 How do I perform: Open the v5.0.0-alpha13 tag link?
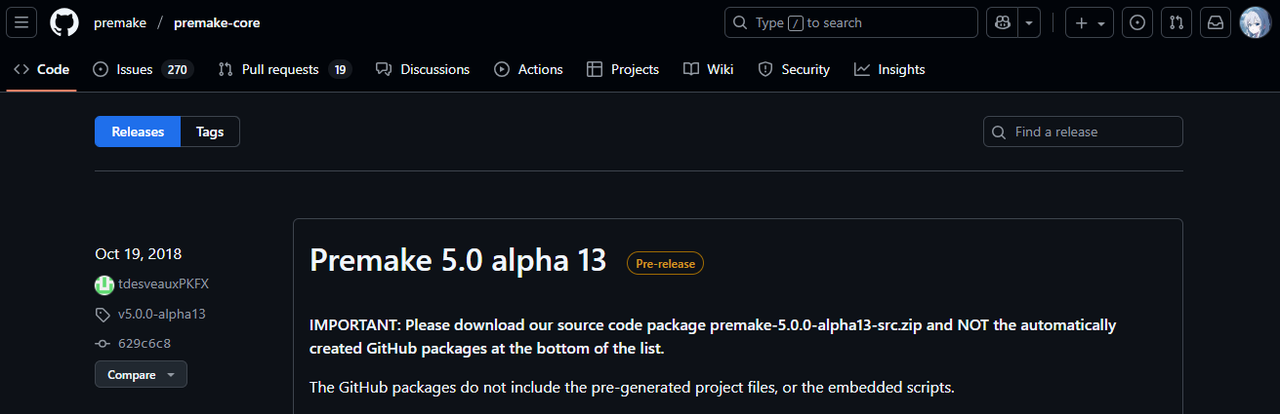click(161, 314)
